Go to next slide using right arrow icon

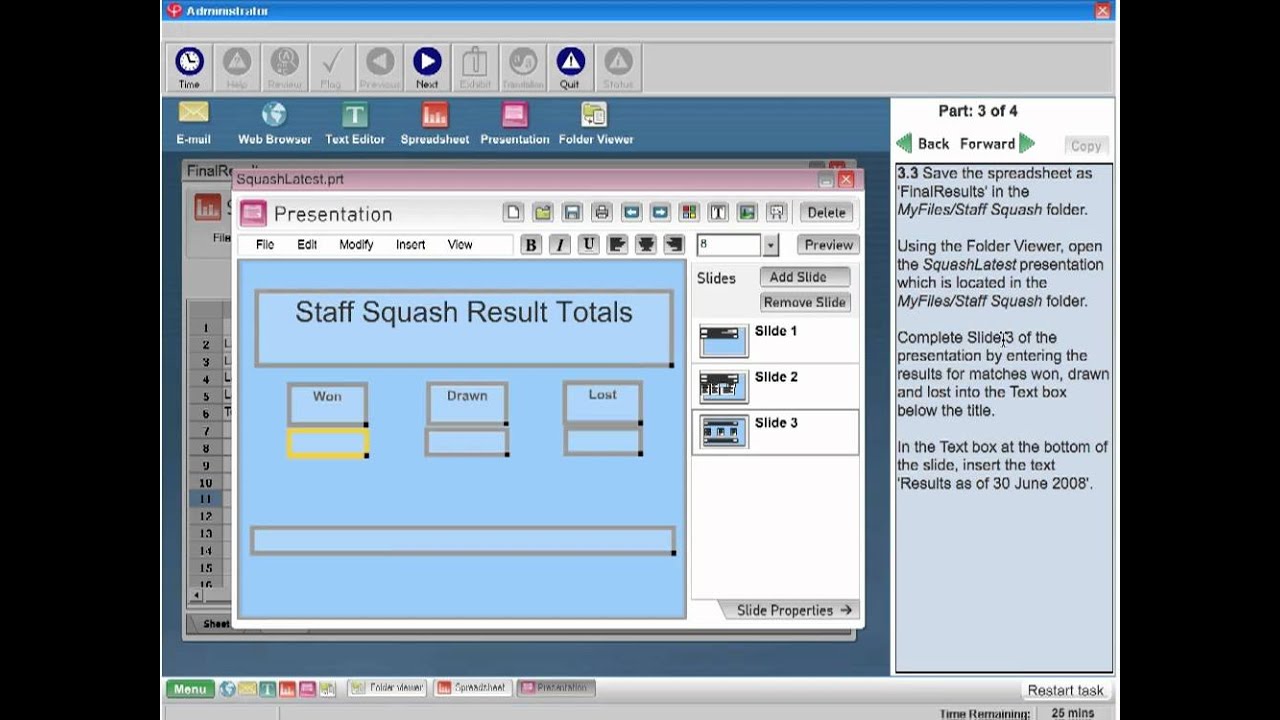coord(660,212)
